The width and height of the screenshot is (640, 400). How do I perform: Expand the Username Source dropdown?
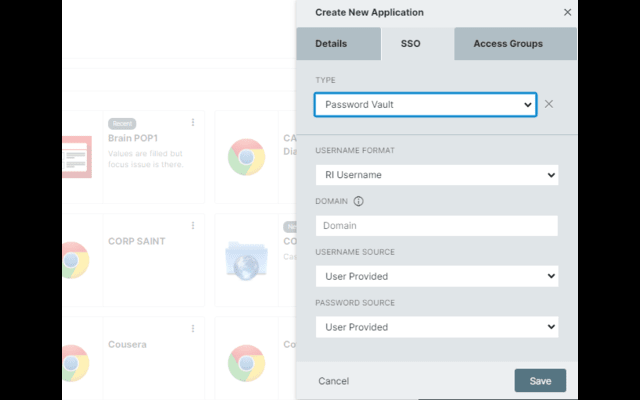tap(436, 276)
